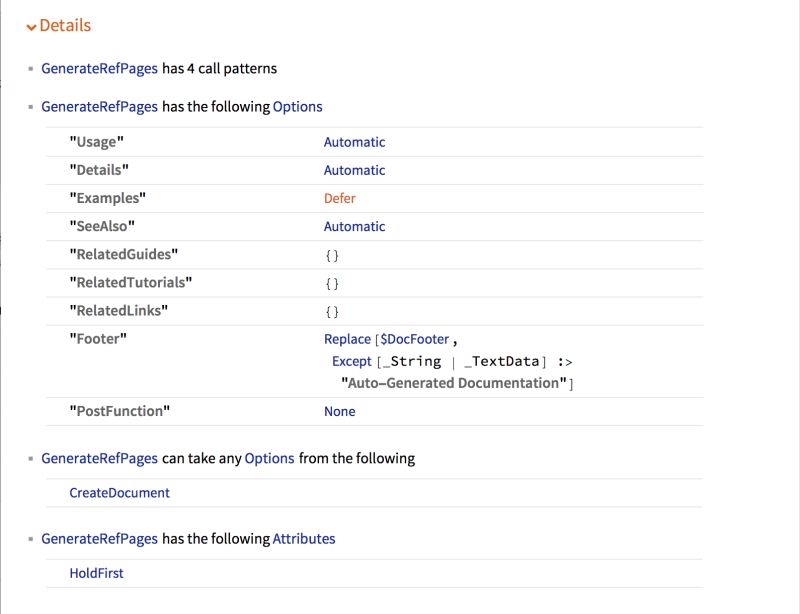Image resolution: width=800 pixels, height=614 pixels.
Task: Open the Defer link for "Examples"
Action: [x=340, y=198]
